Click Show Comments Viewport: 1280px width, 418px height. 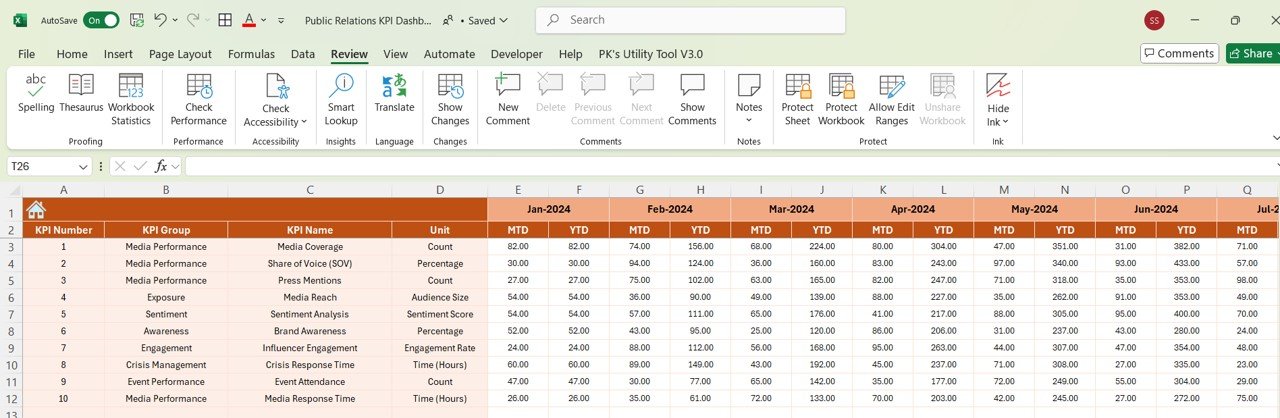pyautogui.click(x=692, y=100)
